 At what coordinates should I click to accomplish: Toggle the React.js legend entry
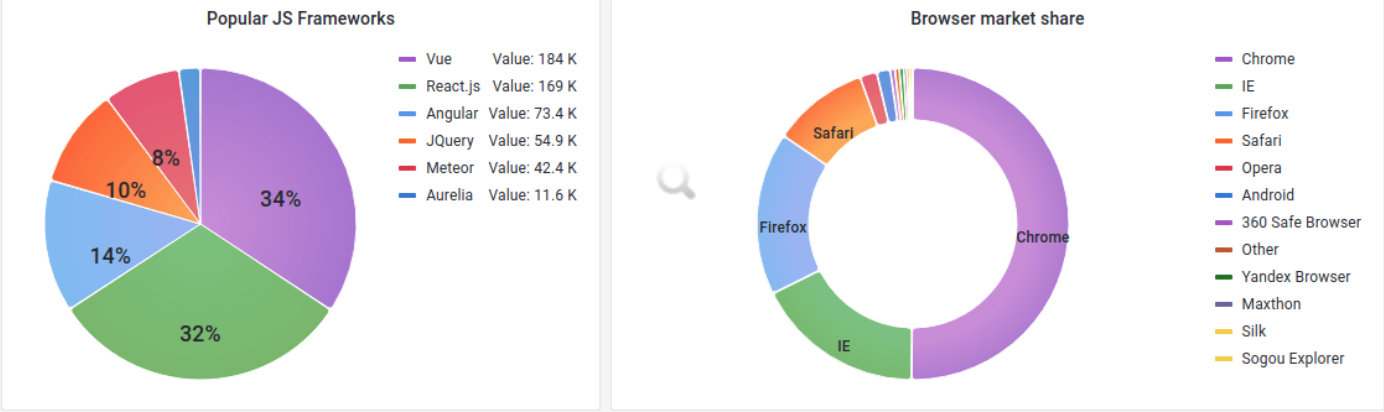[x=451, y=86]
